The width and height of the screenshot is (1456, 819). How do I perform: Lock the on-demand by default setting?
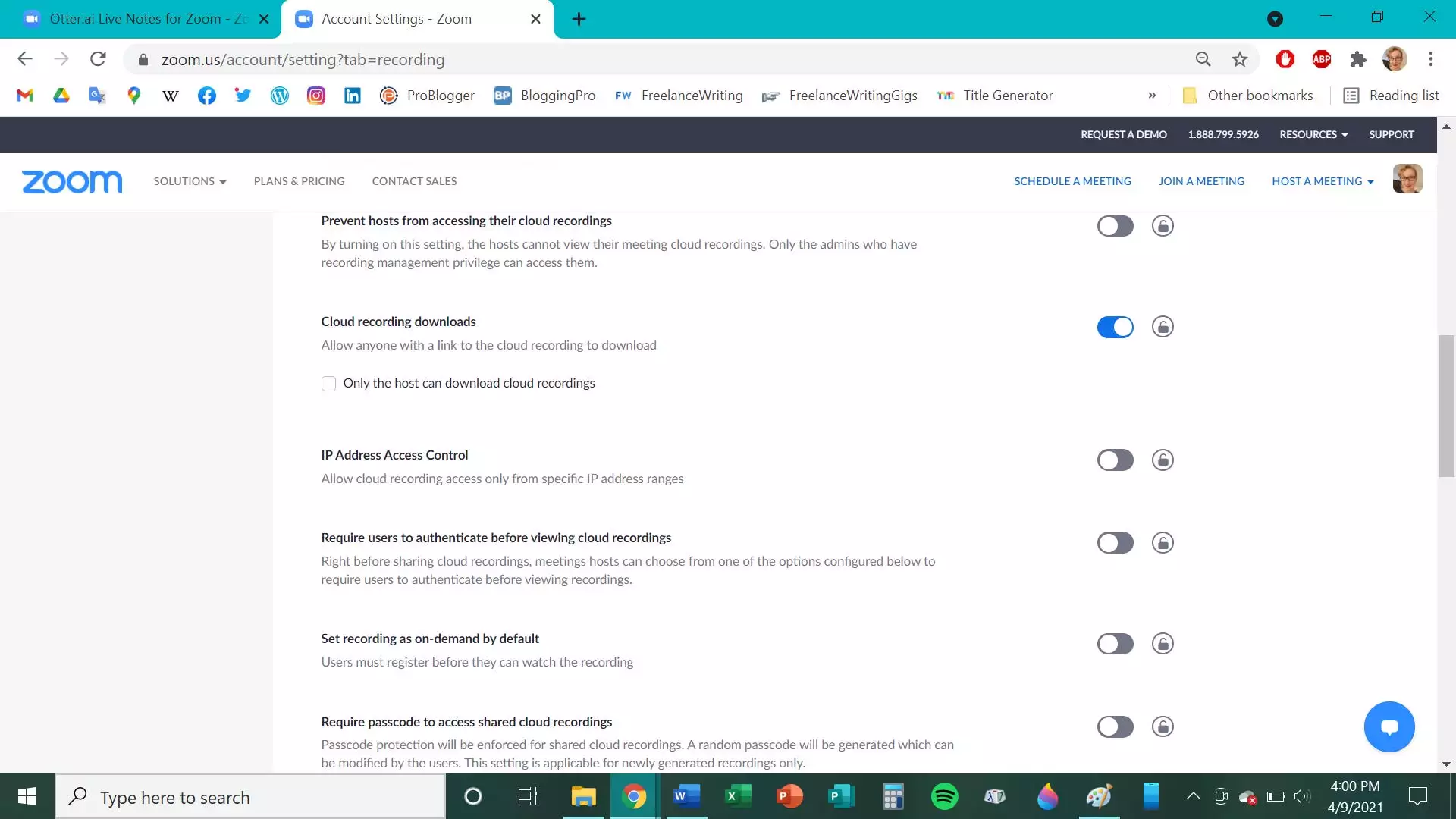1163,644
